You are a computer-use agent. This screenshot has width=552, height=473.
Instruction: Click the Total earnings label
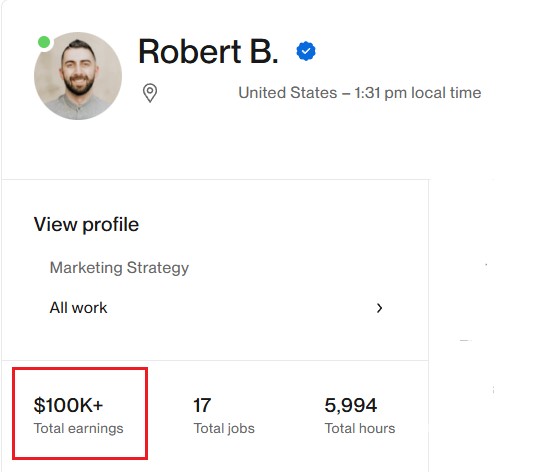79,428
